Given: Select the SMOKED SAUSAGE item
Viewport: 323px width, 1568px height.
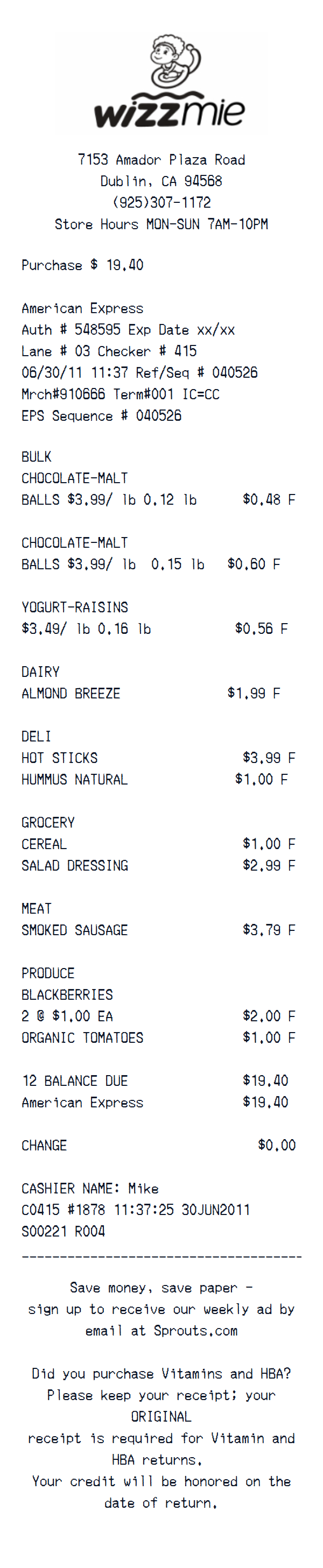Looking at the screenshot, I should click(74, 930).
